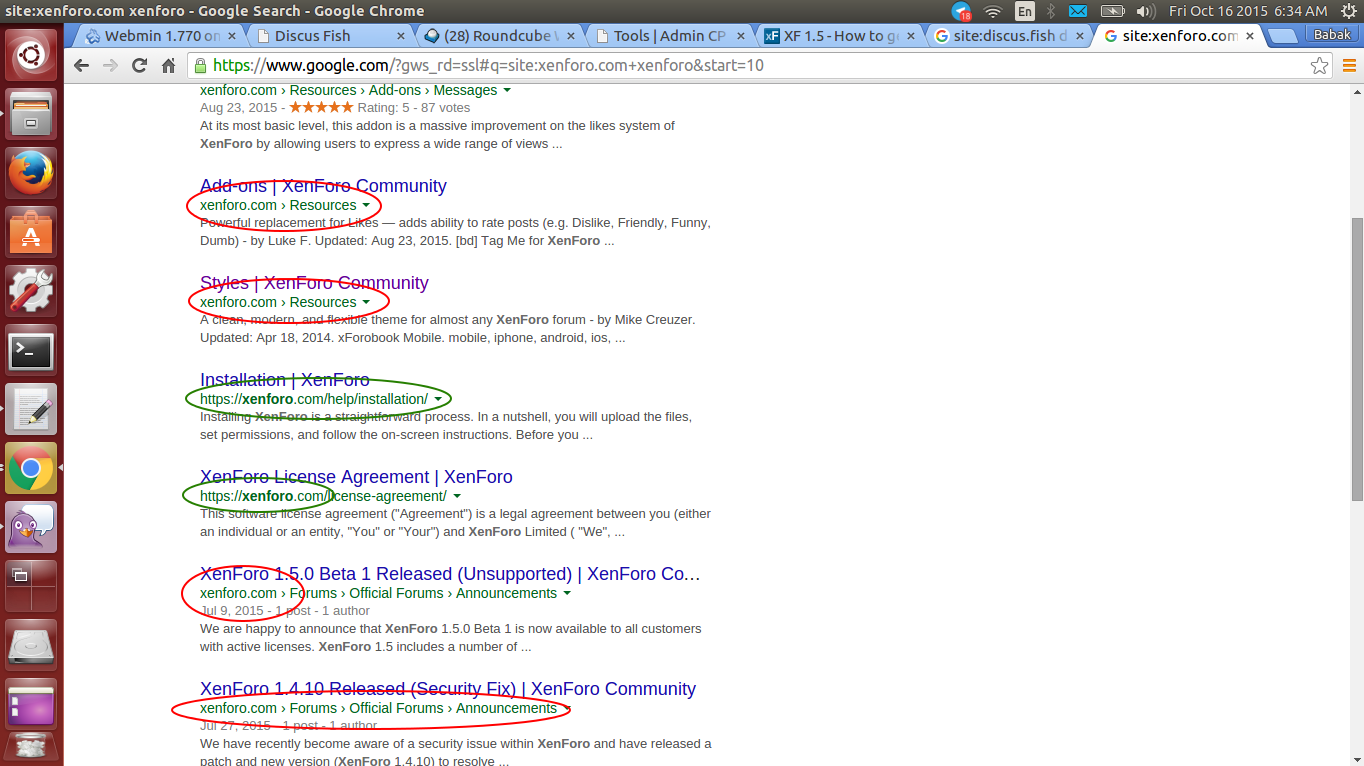Open the 'XenForo License Agreement | XenForo' result
Image resolution: width=1364 pixels, height=766 pixels.
pyautogui.click(x=356, y=477)
